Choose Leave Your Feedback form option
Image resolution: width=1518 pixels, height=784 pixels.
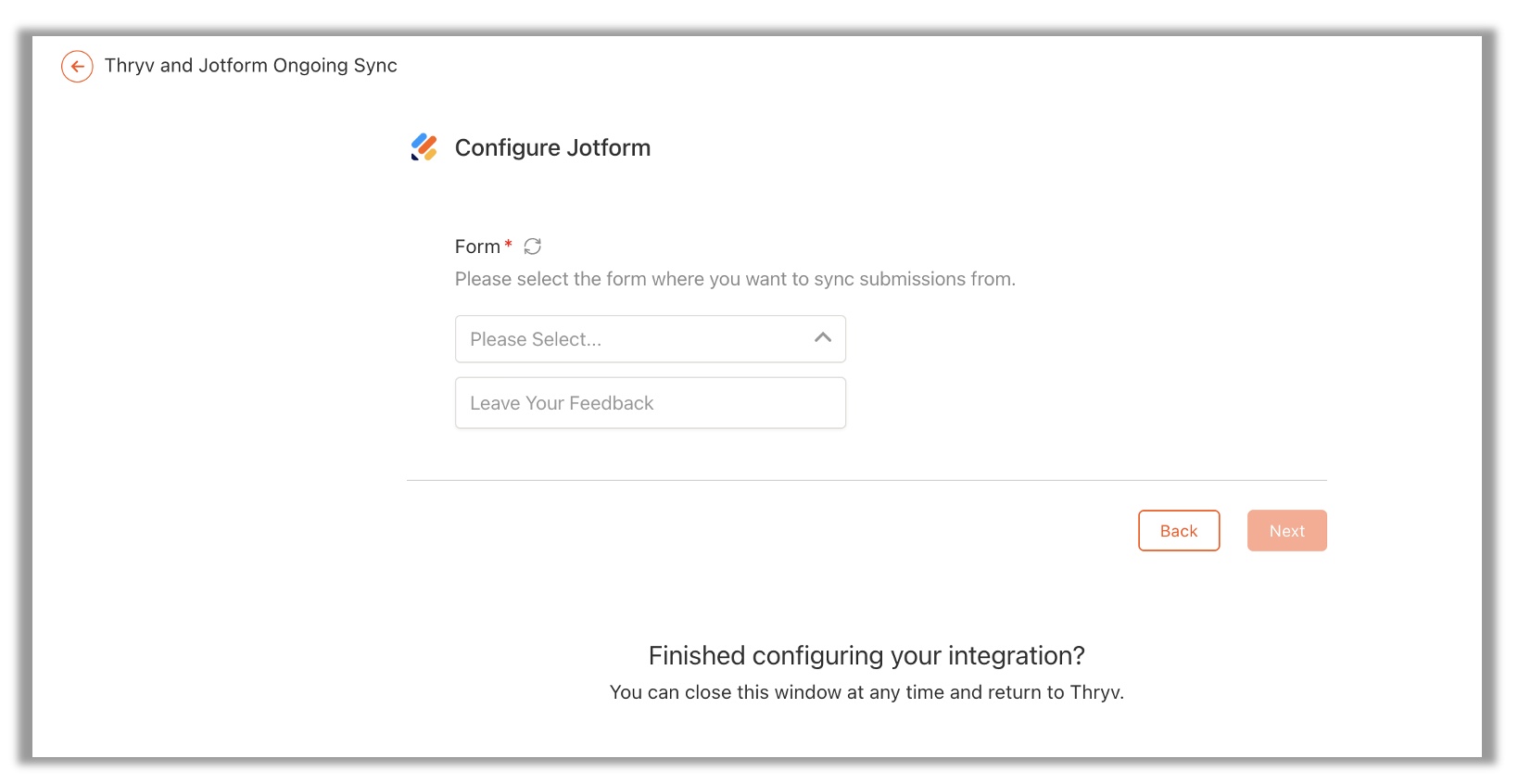click(651, 403)
